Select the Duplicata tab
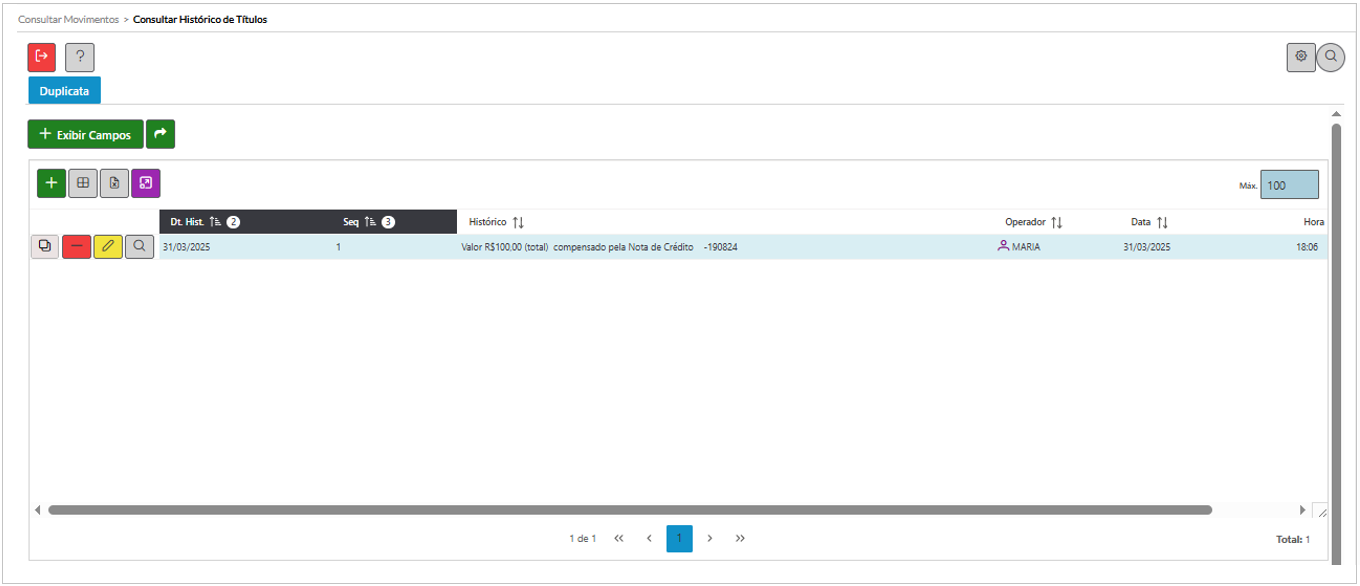 [64, 91]
